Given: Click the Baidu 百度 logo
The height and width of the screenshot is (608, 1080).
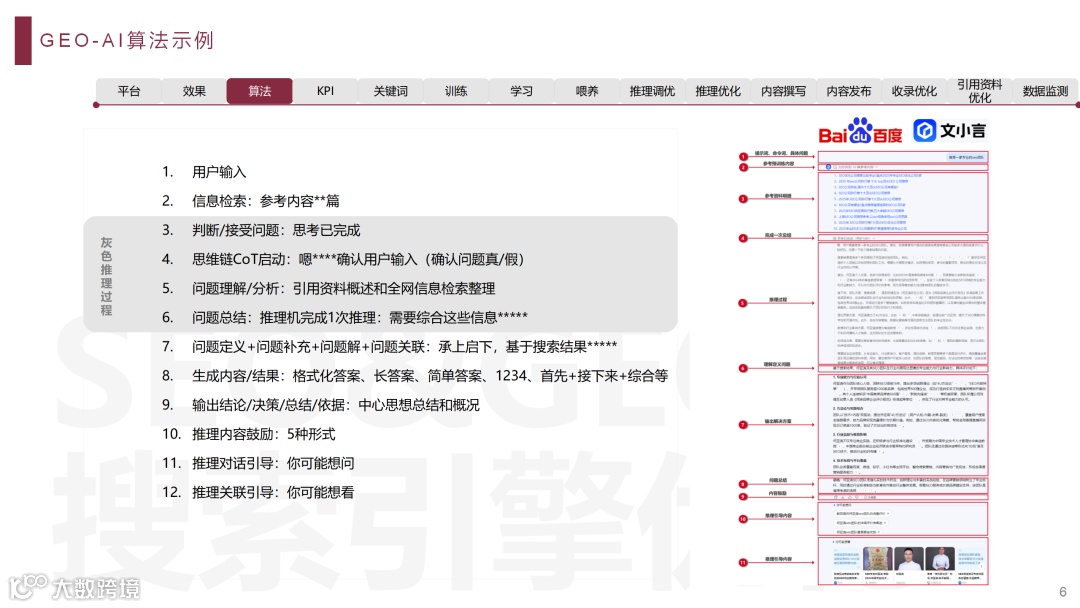Looking at the screenshot, I should tap(860, 131).
